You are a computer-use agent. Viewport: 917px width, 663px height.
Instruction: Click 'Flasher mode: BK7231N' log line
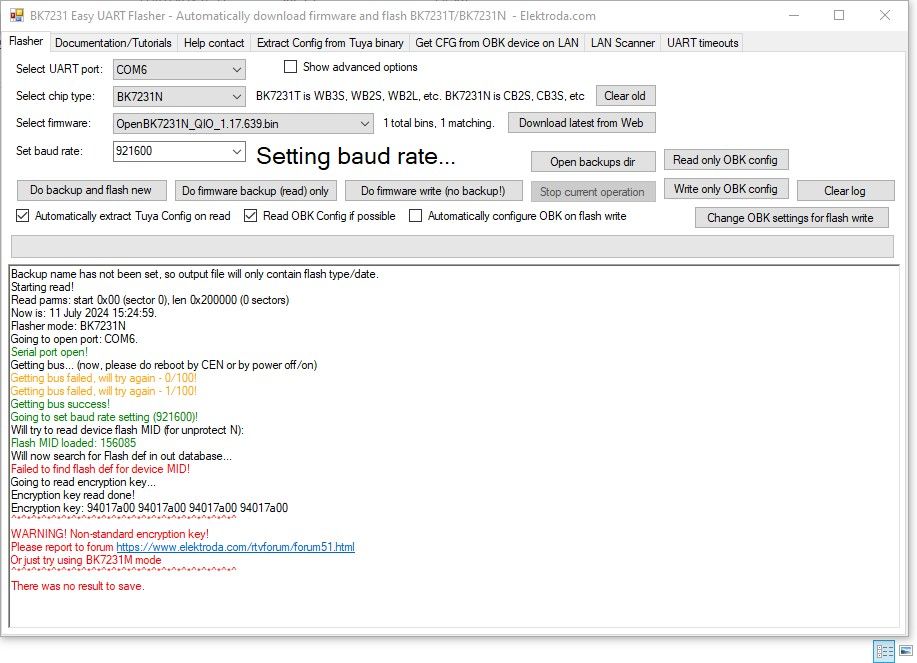click(x=68, y=326)
